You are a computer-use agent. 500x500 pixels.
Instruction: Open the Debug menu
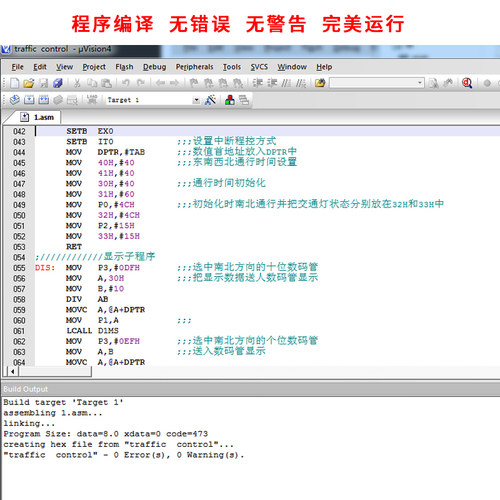[x=154, y=67]
